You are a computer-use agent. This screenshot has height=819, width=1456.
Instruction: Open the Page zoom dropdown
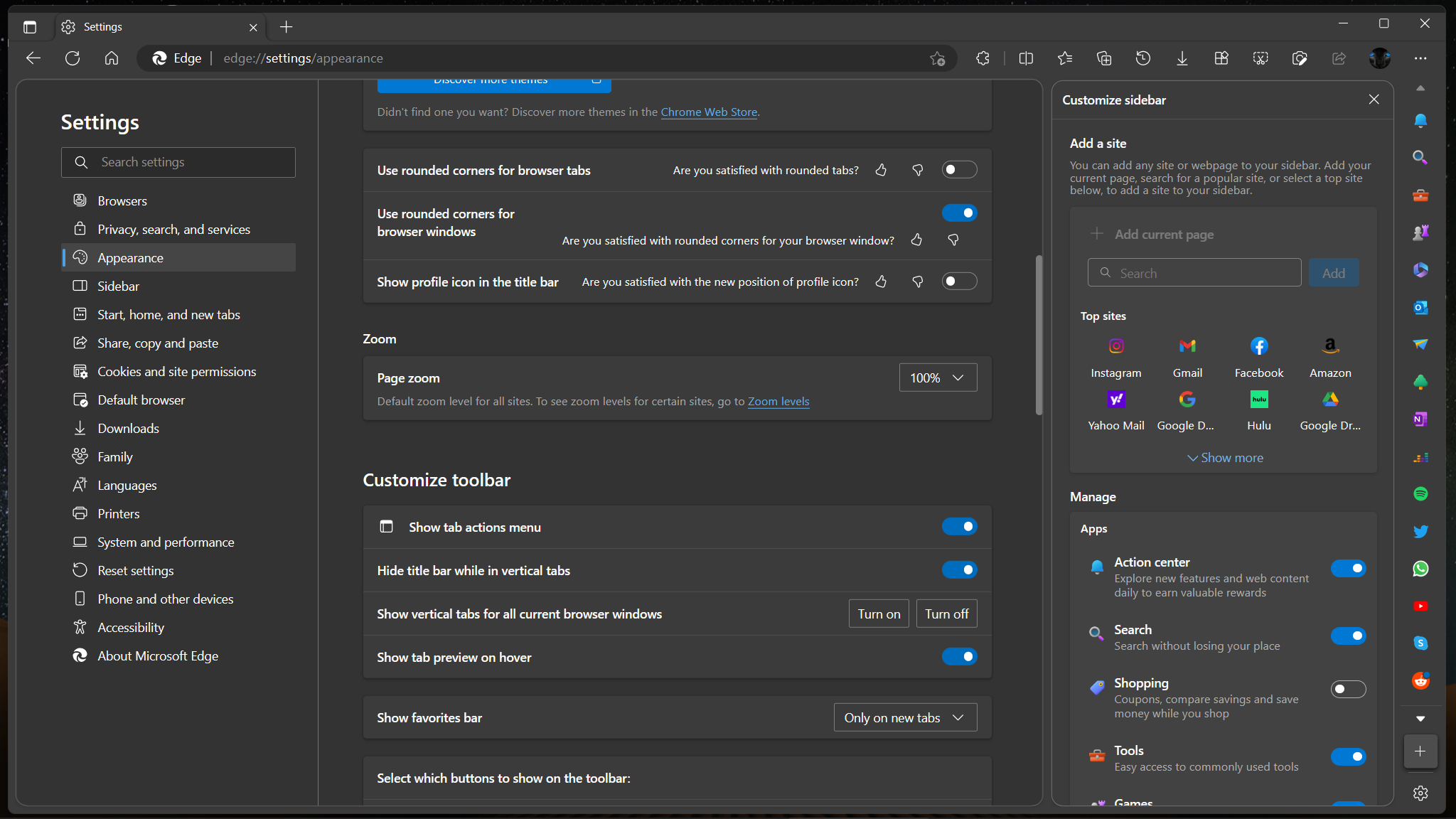click(x=937, y=378)
